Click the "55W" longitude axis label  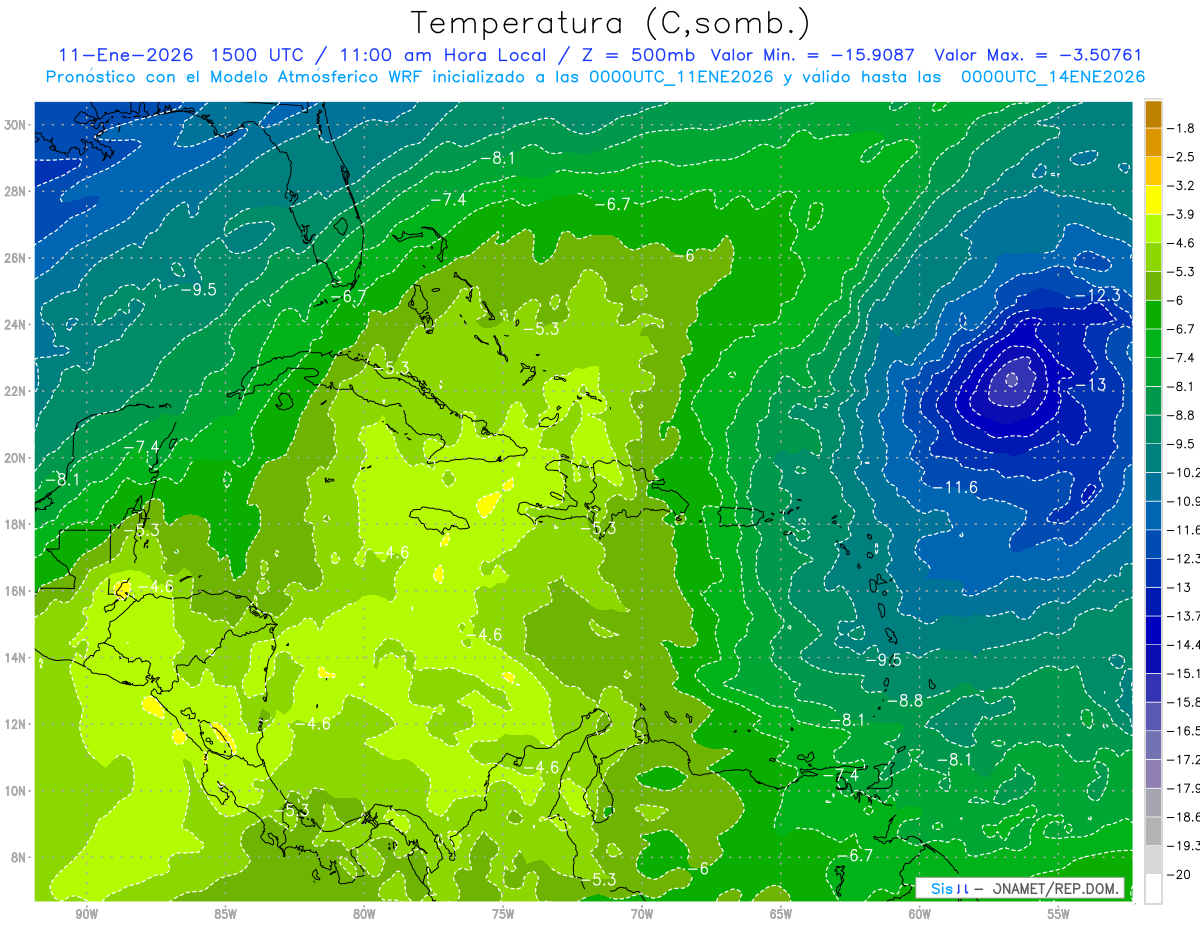[1059, 914]
